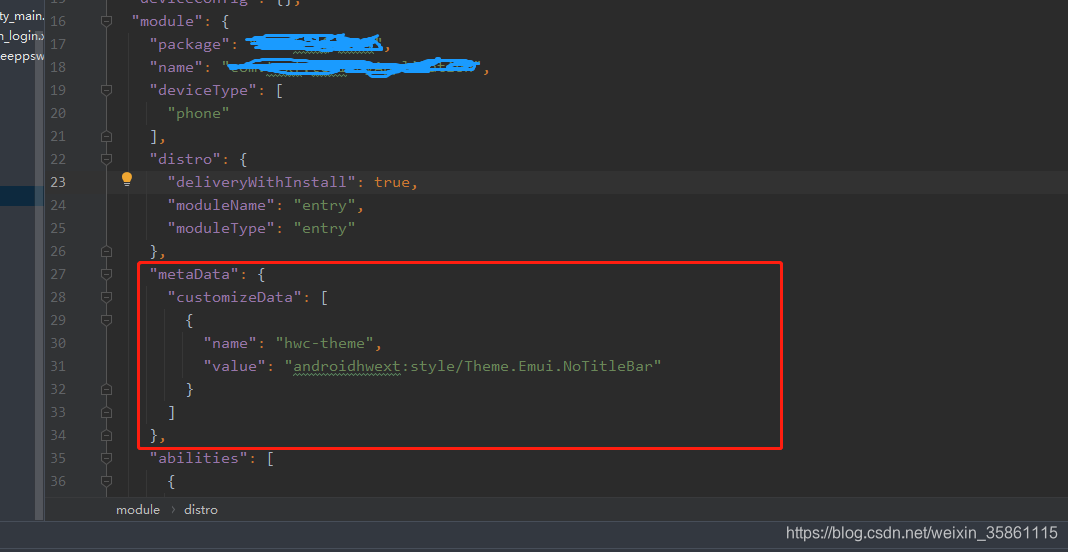Viewport: 1068px width, 552px height.
Task: Collapse the "module" block fold marker
Action: tap(106, 22)
